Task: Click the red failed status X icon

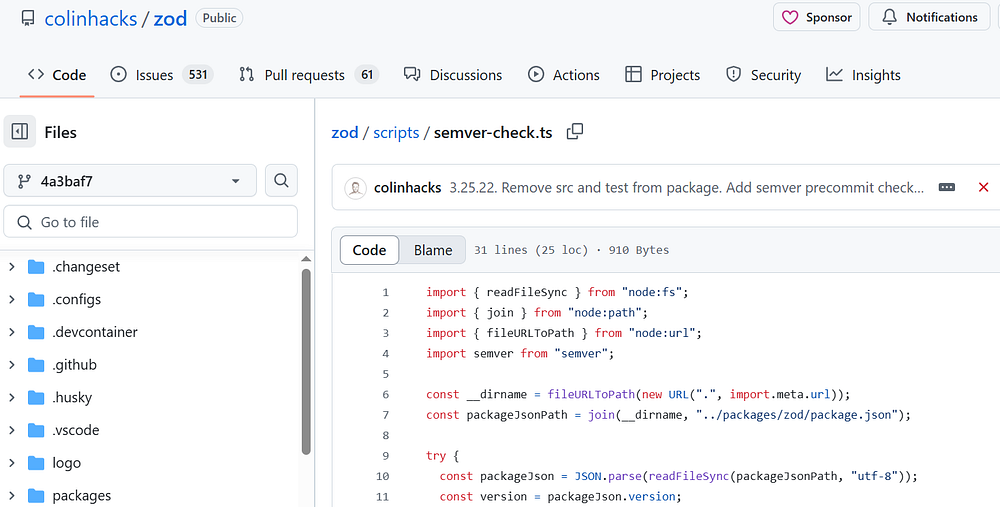Action: [983, 187]
